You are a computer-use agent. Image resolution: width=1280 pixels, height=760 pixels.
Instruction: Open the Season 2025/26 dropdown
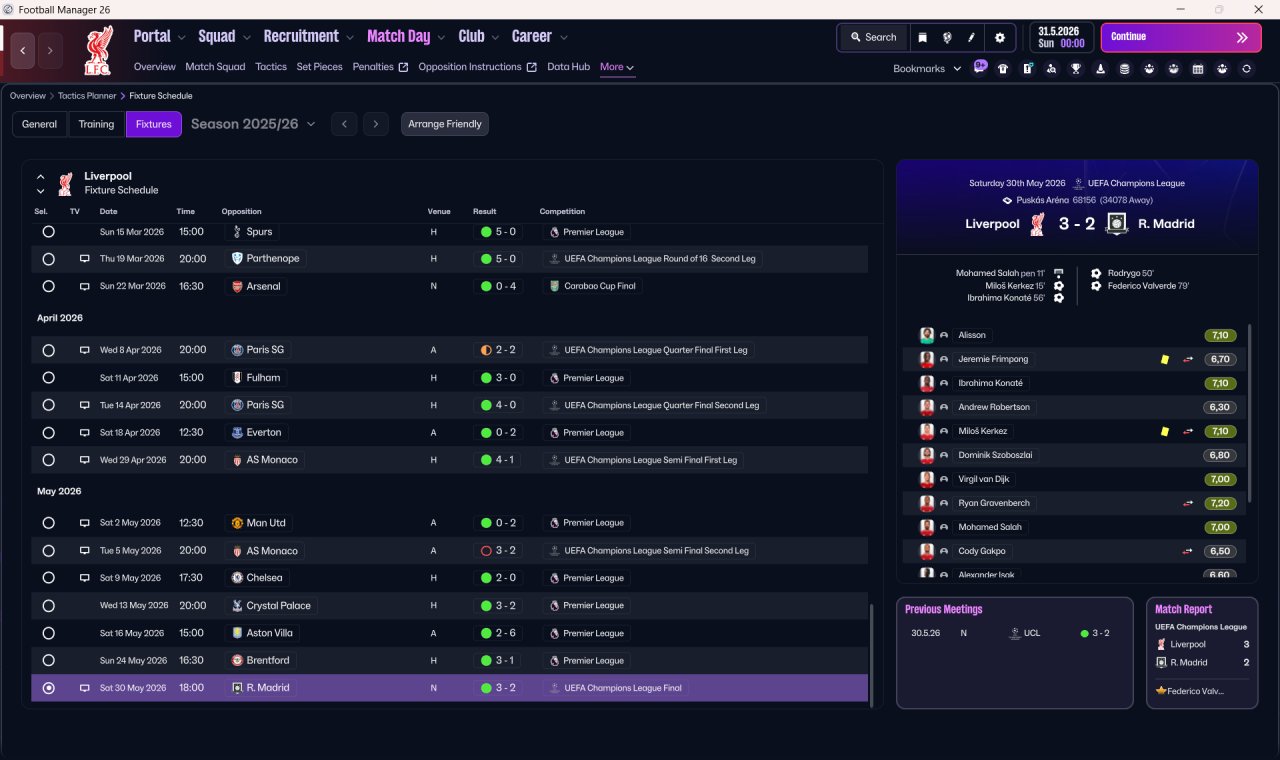click(x=253, y=124)
